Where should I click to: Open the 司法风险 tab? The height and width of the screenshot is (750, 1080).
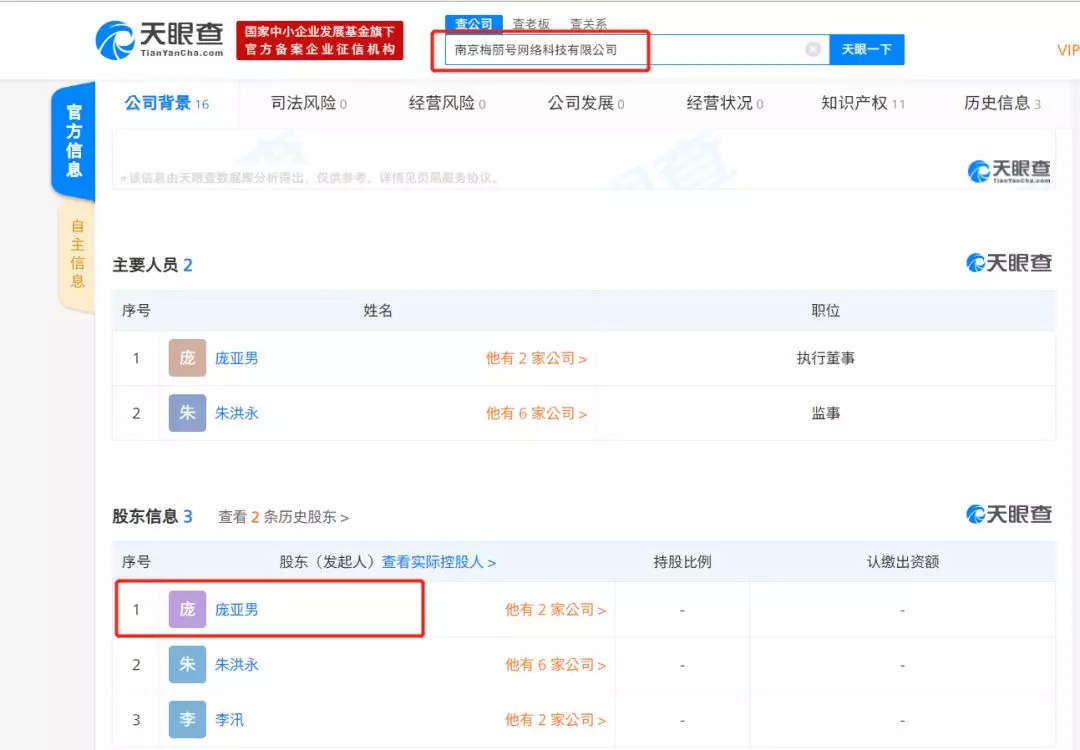[309, 103]
